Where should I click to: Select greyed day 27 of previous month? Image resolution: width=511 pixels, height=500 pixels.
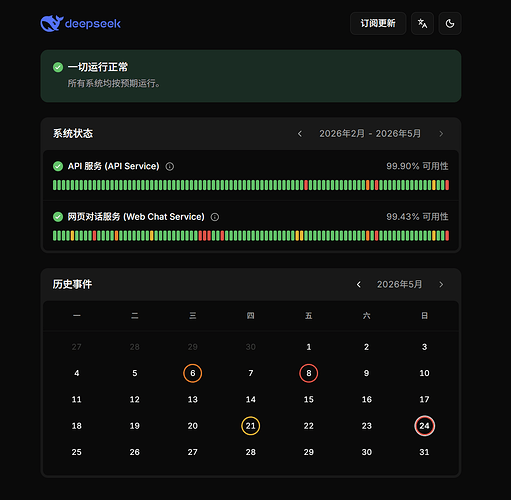pyautogui.click(x=77, y=347)
